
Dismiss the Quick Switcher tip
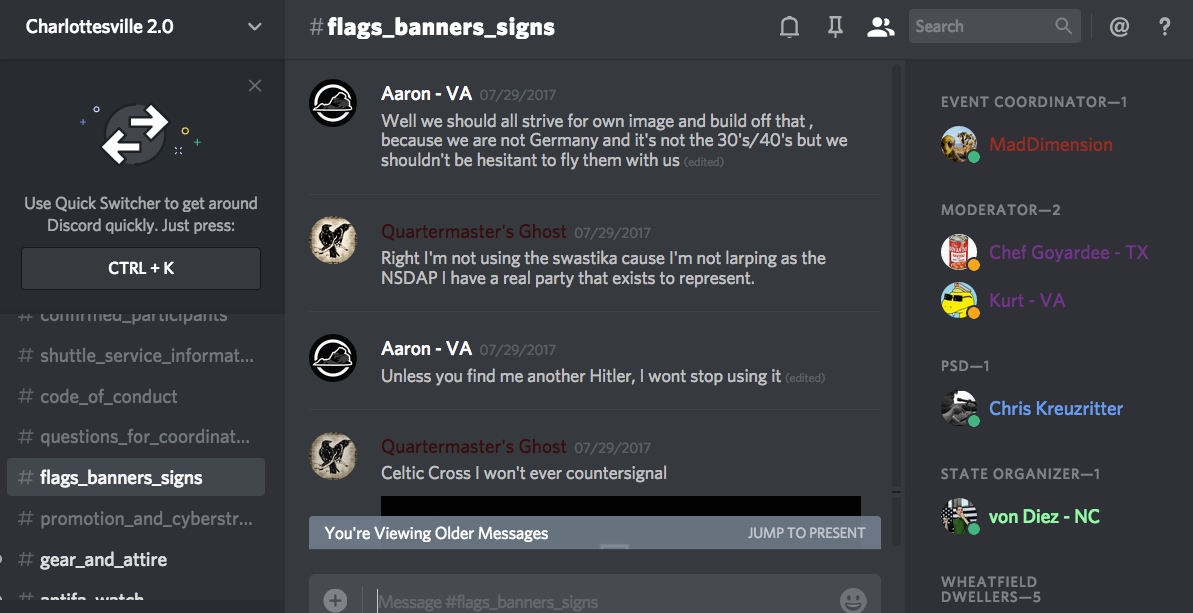point(255,86)
